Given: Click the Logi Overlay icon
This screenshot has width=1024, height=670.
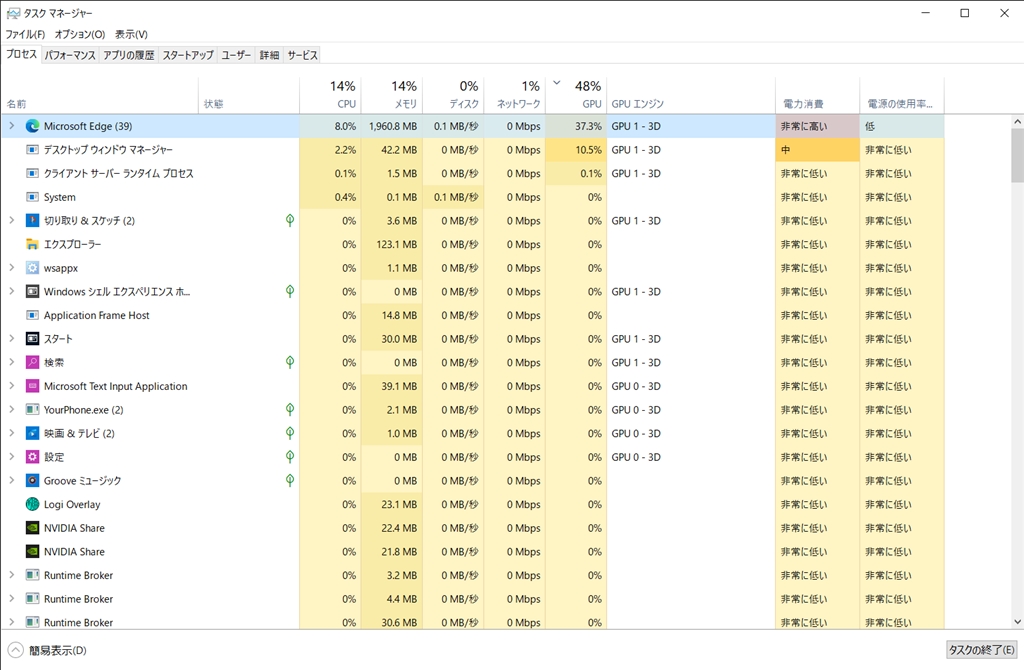Looking at the screenshot, I should 32,504.
